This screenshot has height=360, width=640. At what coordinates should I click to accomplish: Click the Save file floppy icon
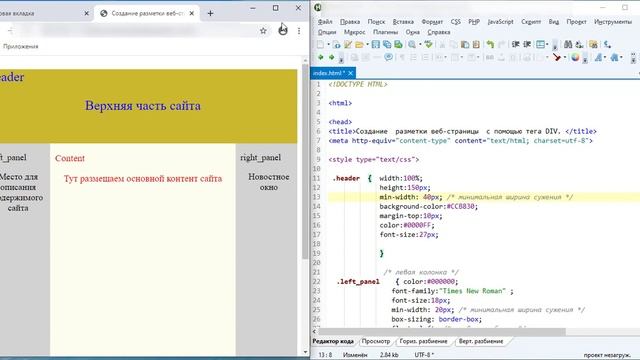[376, 44]
